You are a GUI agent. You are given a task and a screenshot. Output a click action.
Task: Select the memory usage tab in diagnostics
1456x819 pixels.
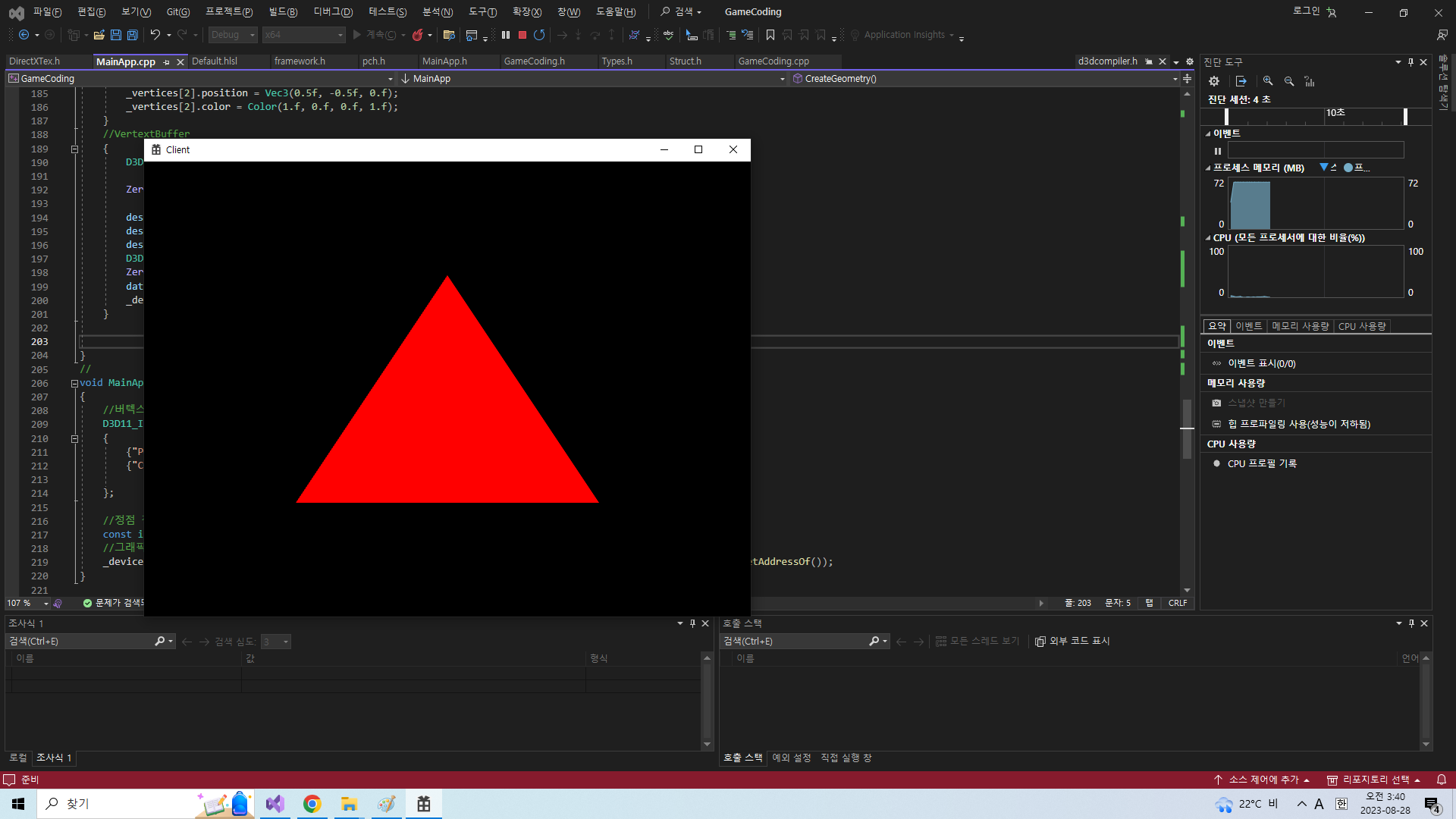coord(1300,326)
